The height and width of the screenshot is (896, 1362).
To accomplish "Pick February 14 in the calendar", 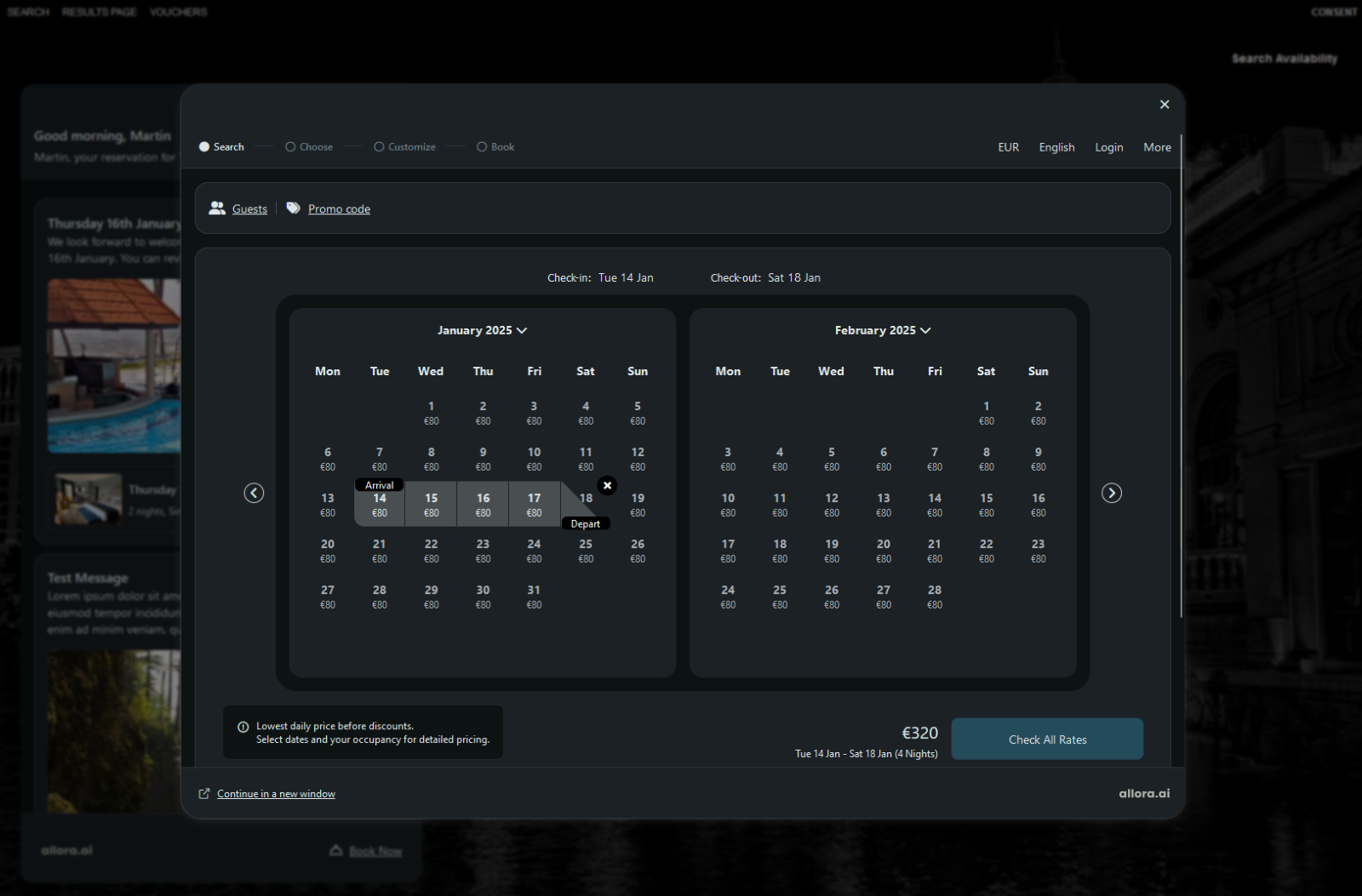I will click(x=935, y=505).
